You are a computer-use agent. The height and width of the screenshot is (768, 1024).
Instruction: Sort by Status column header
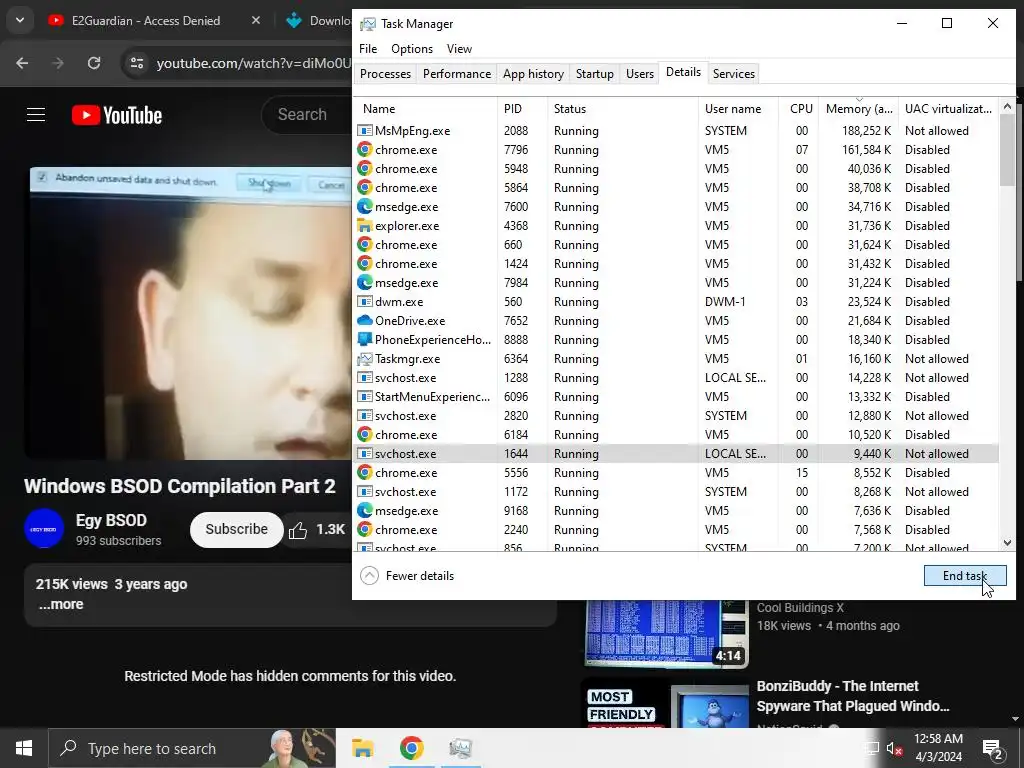point(623,108)
